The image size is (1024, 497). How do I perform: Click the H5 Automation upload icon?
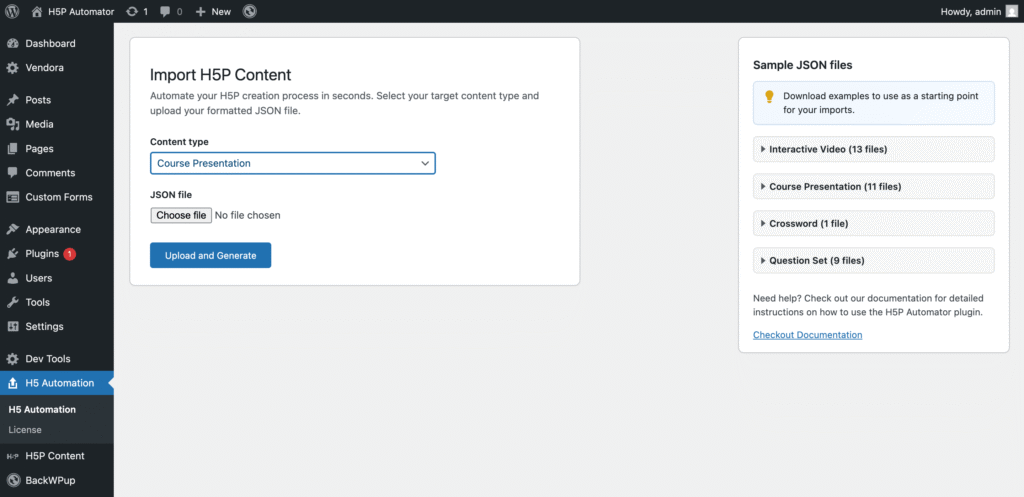pyautogui.click(x=12, y=383)
